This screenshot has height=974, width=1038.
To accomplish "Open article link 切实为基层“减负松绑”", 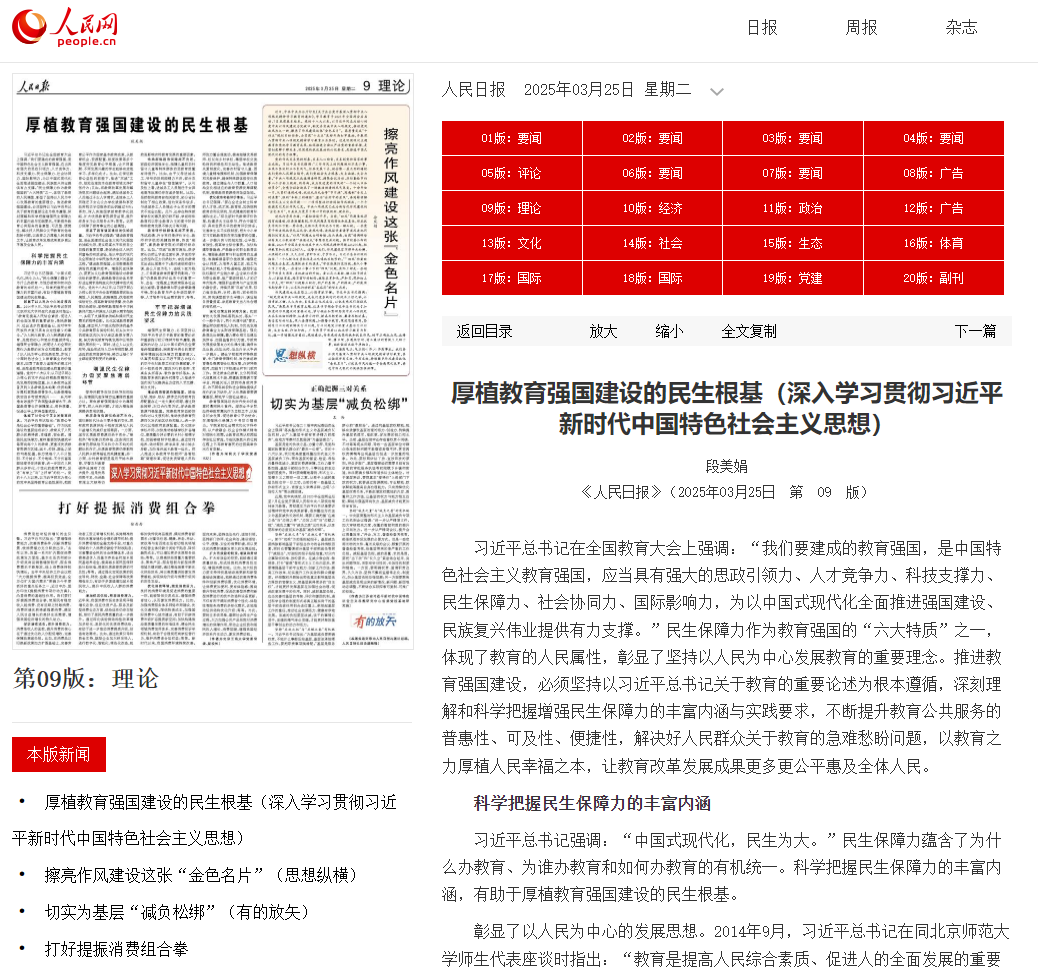I will click(177, 912).
